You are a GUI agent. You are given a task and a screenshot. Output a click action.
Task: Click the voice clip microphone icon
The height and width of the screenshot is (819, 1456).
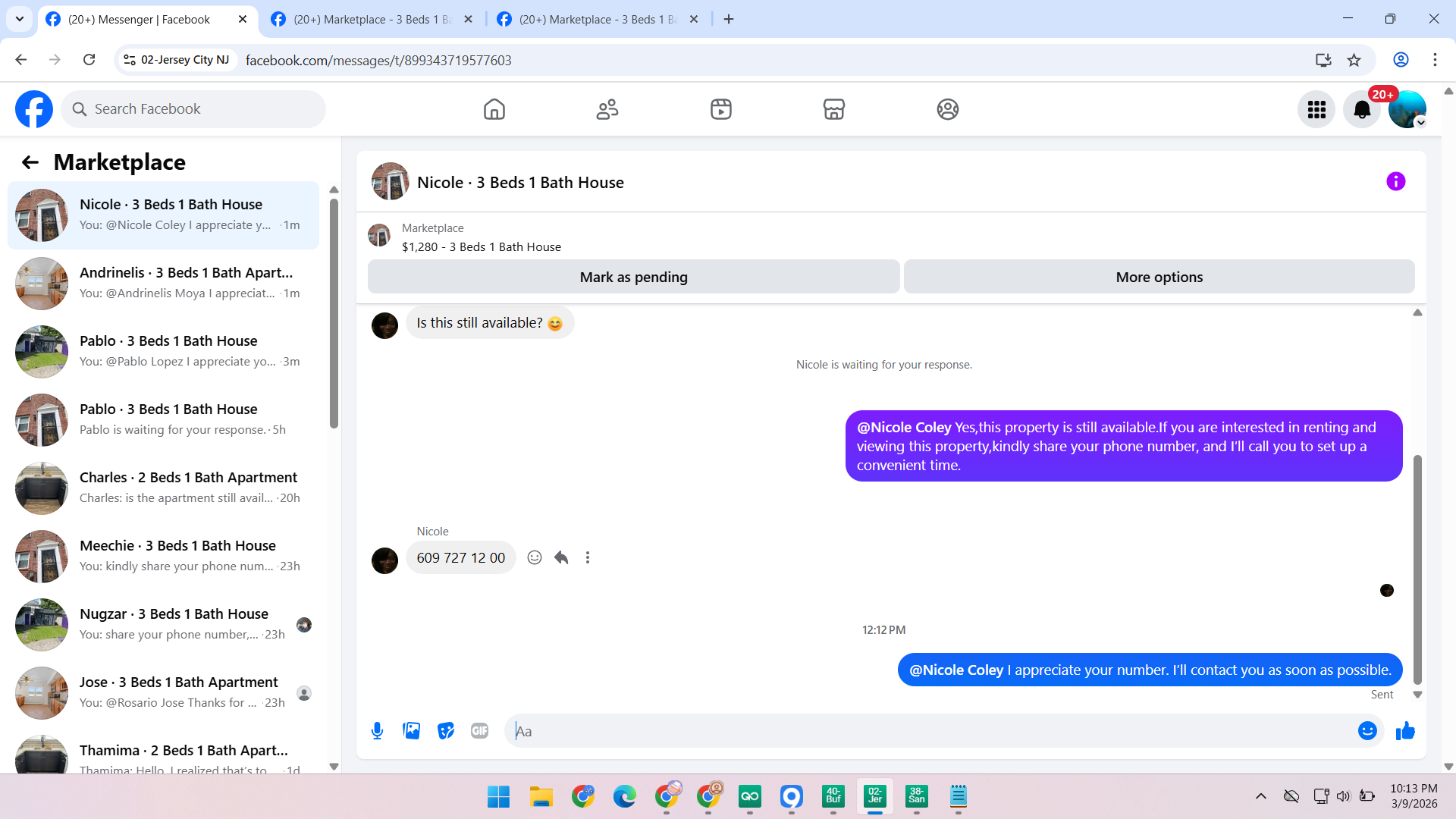pyautogui.click(x=377, y=730)
